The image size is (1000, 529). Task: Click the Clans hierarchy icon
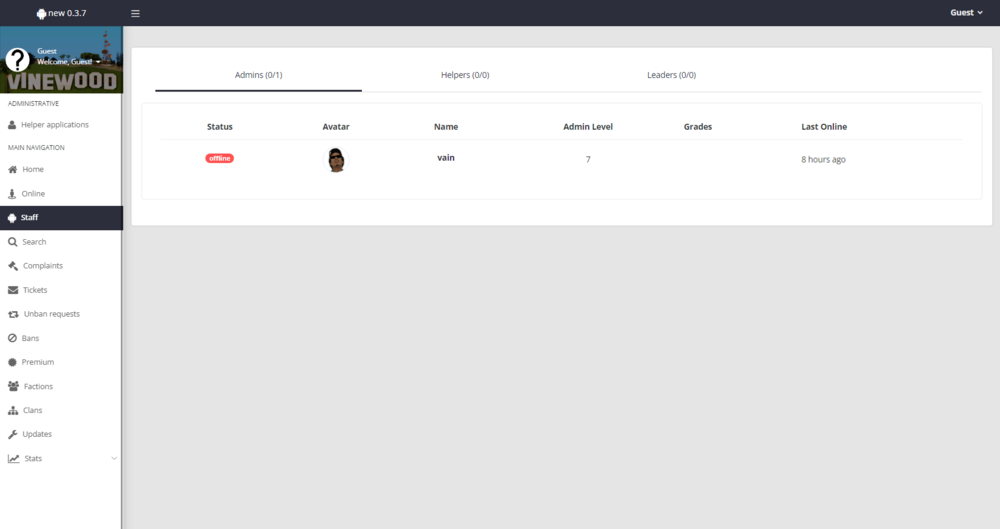point(13,410)
